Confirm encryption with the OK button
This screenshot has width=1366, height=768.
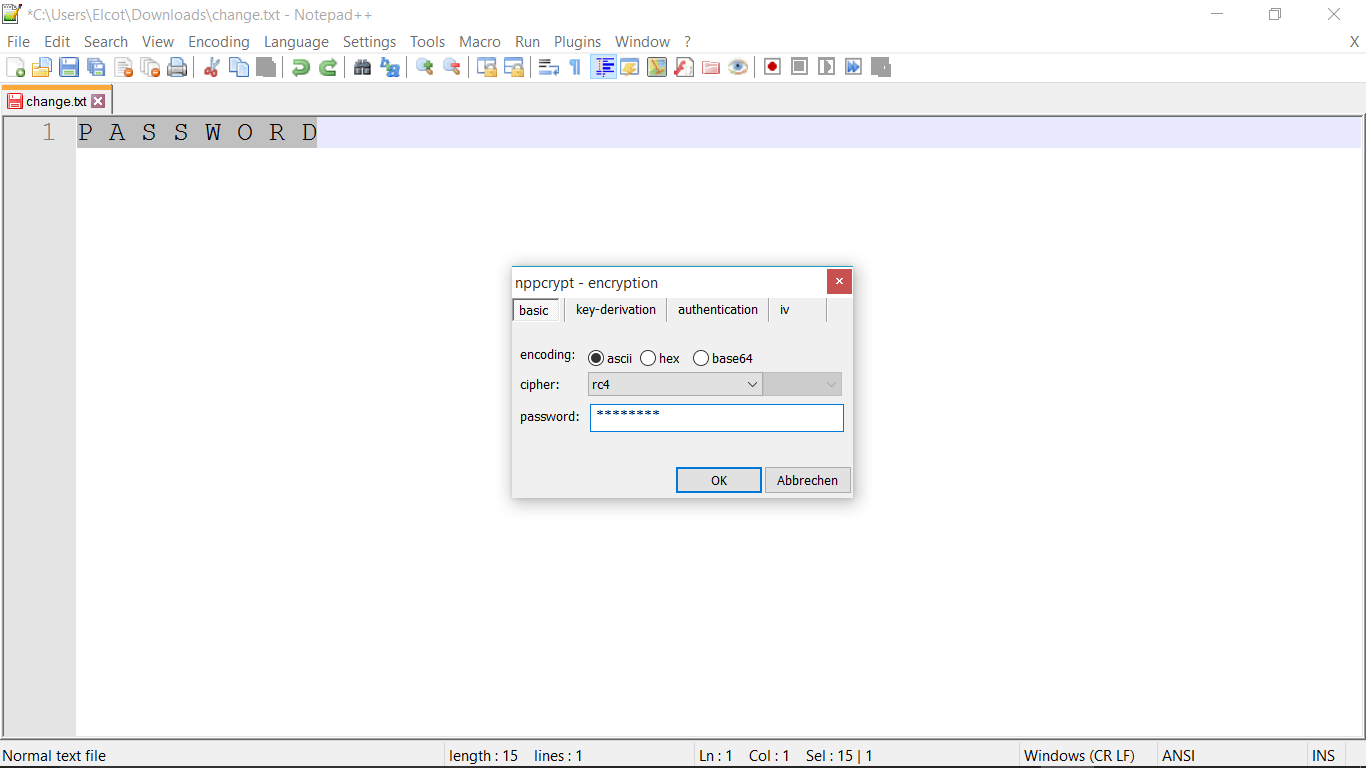click(x=718, y=480)
